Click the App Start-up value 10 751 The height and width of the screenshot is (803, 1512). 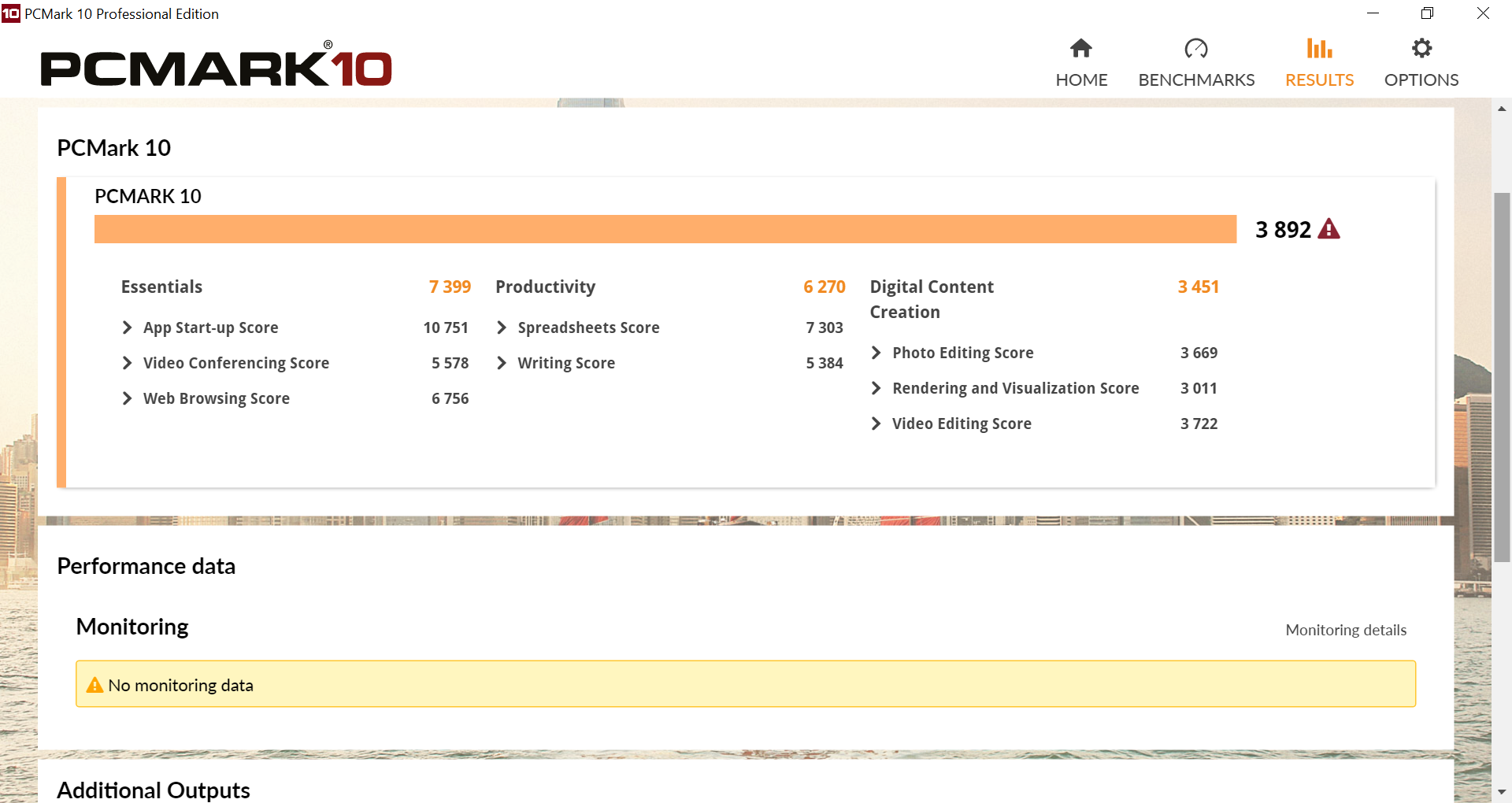point(446,327)
